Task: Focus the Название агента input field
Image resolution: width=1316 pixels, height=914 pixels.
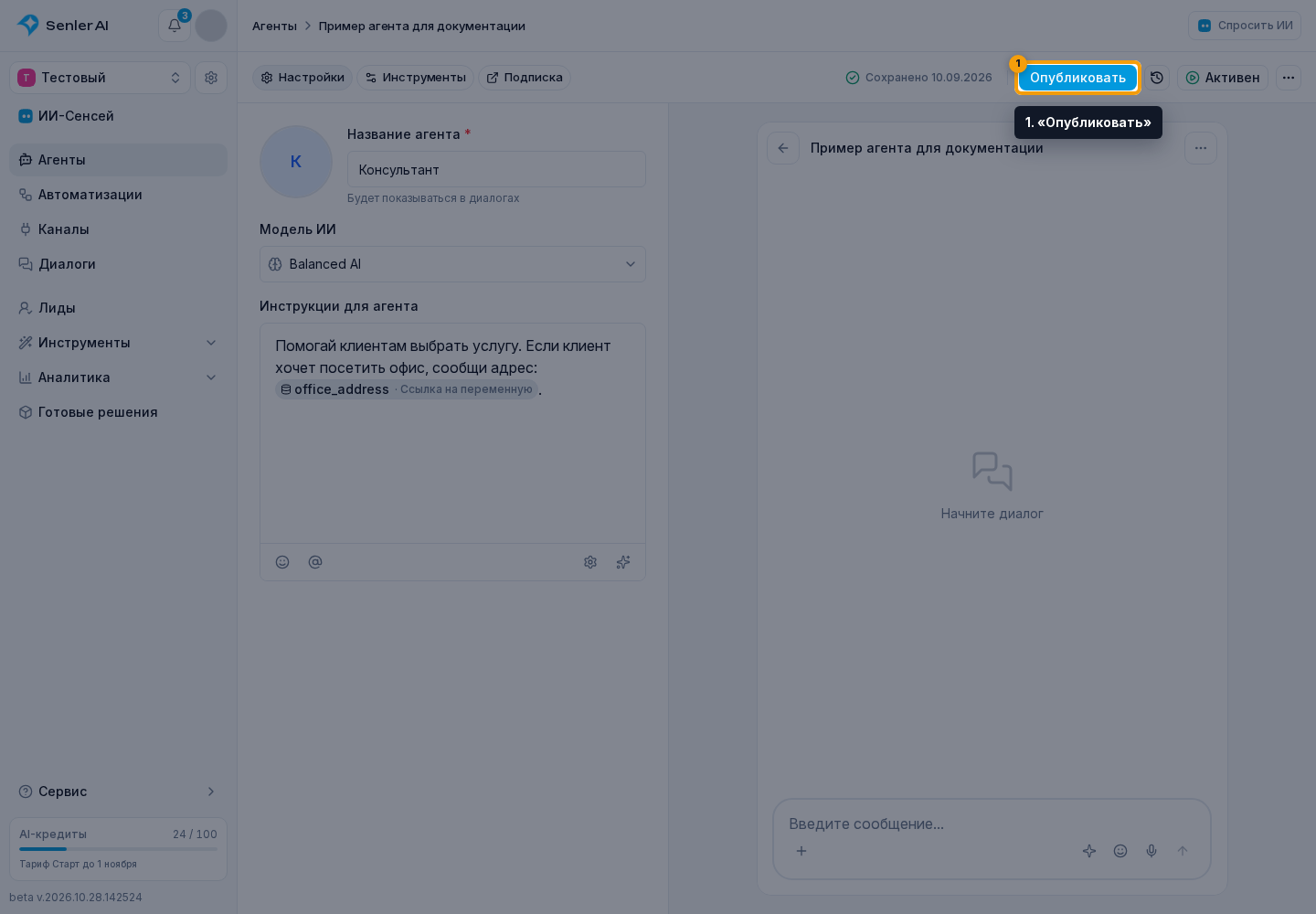Action: 496,169
